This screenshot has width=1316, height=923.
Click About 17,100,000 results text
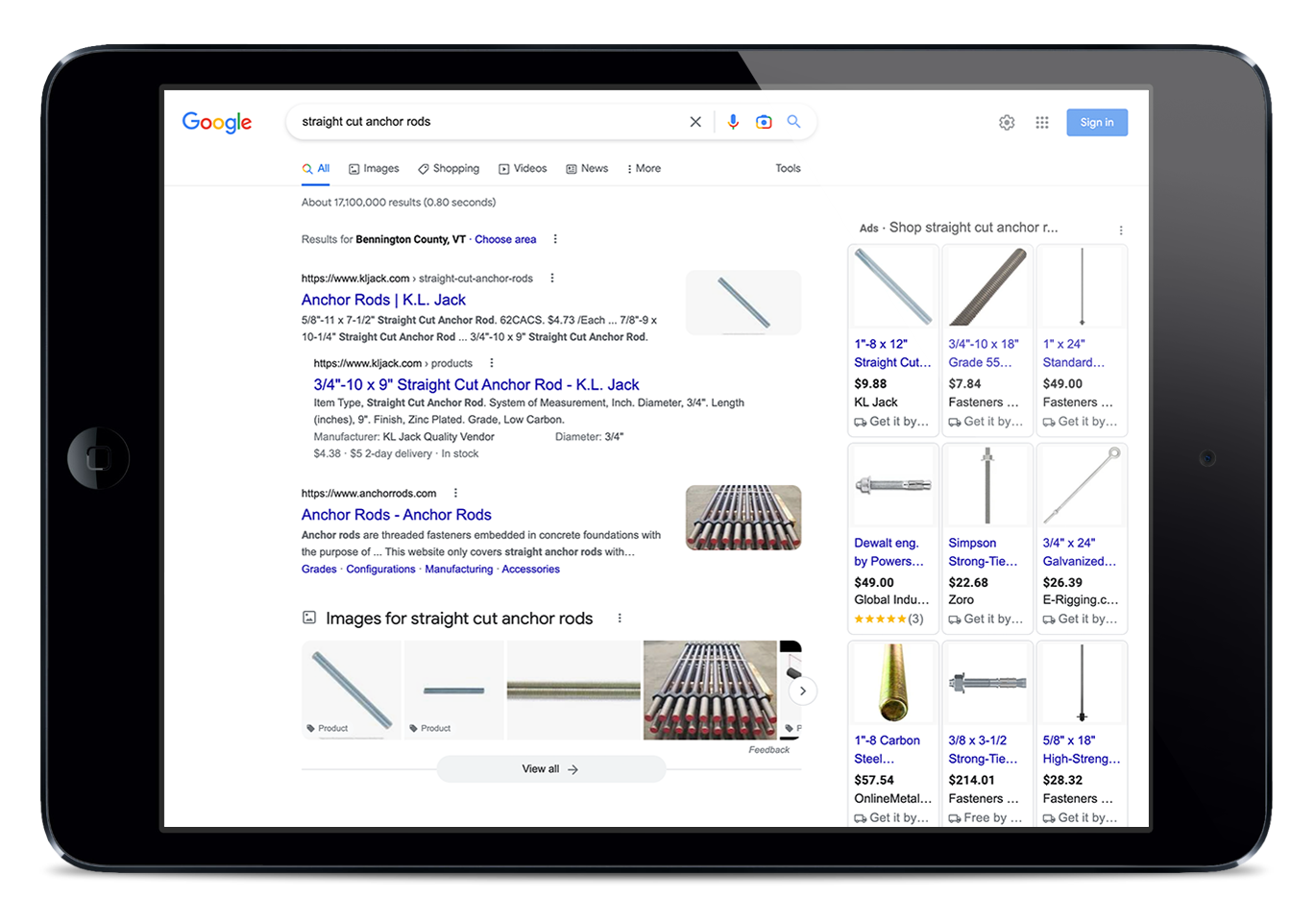coord(399,203)
